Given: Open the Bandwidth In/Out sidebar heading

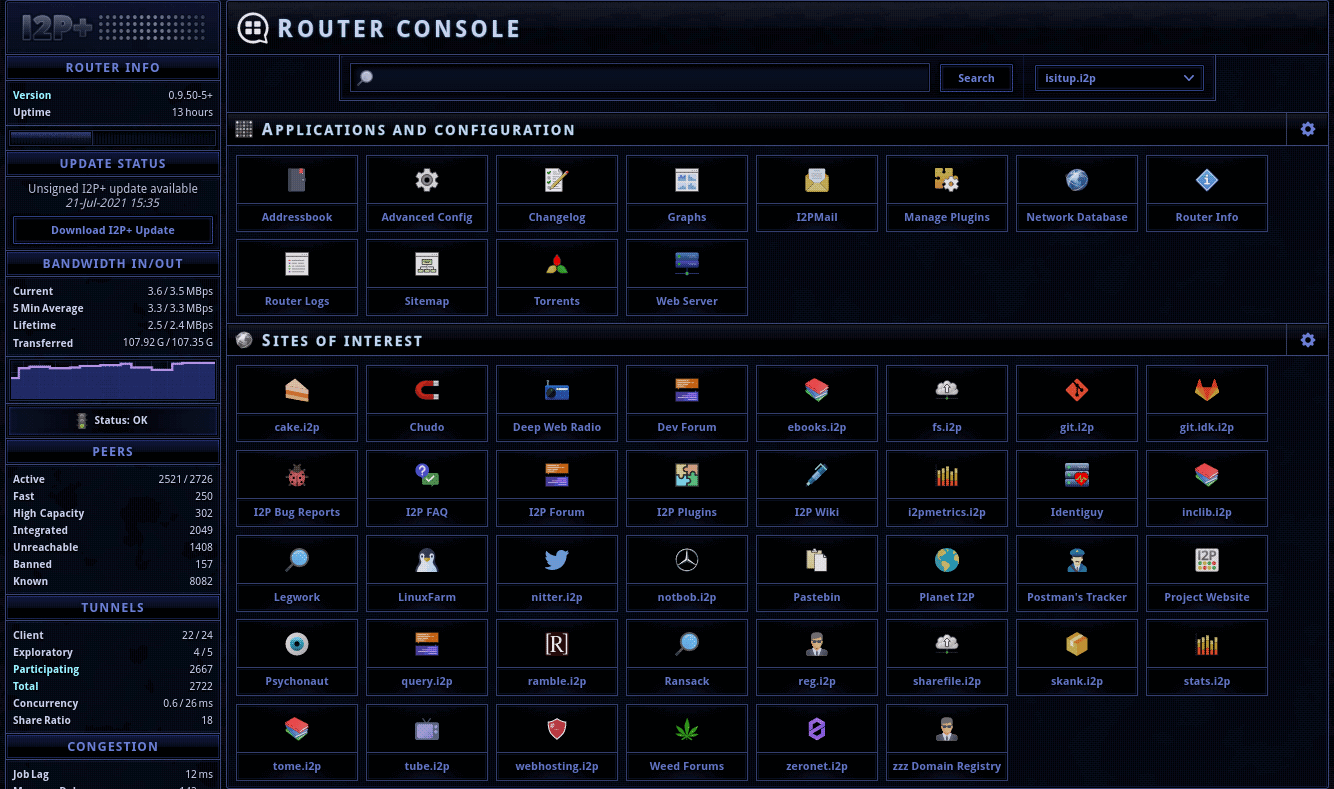Looking at the screenshot, I should coord(113,264).
